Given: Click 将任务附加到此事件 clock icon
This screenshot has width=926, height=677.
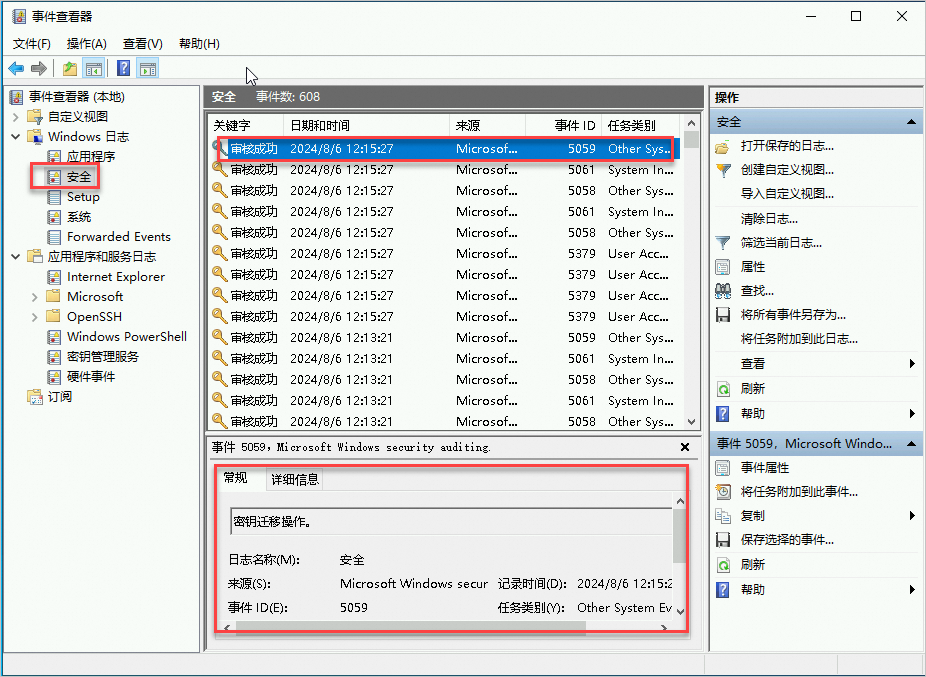Looking at the screenshot, I should click(x=723, y=491).
